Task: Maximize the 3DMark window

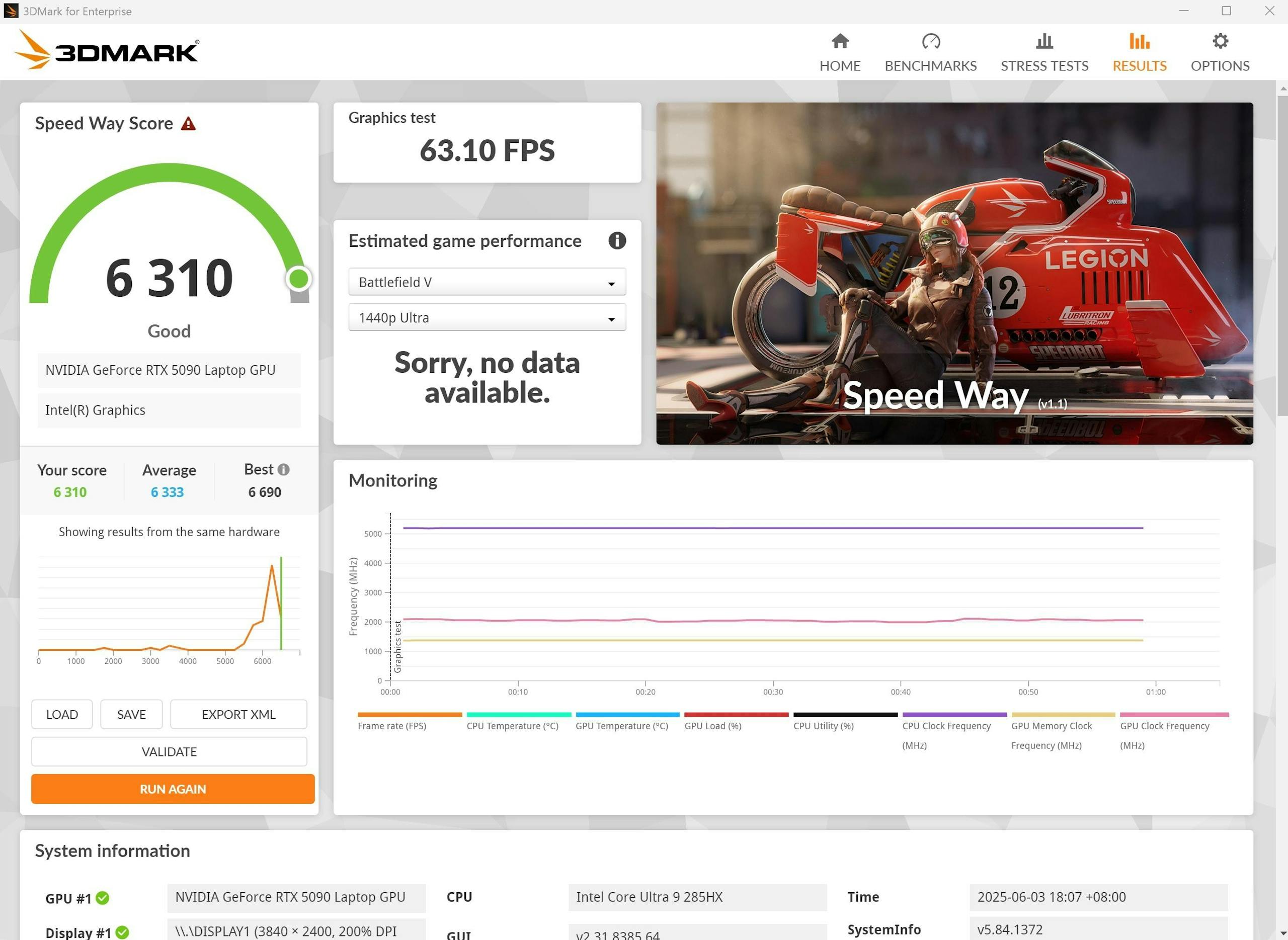Action: (x=1227, y=11)
